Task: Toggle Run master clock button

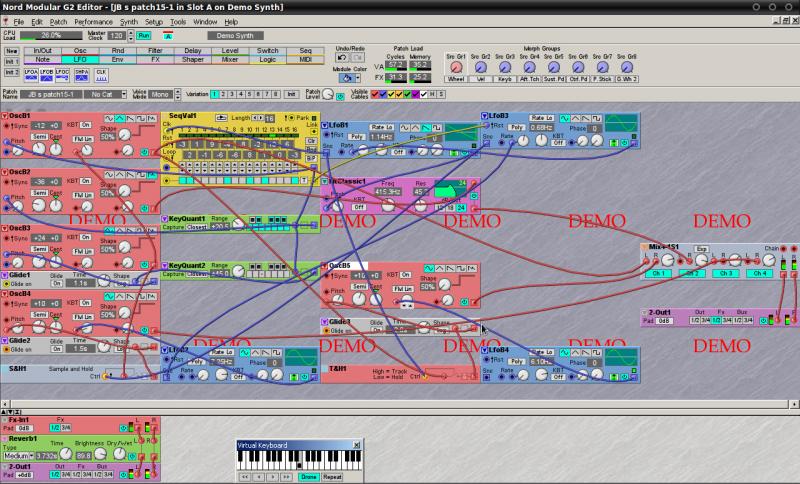Action: tap(144, 36)
